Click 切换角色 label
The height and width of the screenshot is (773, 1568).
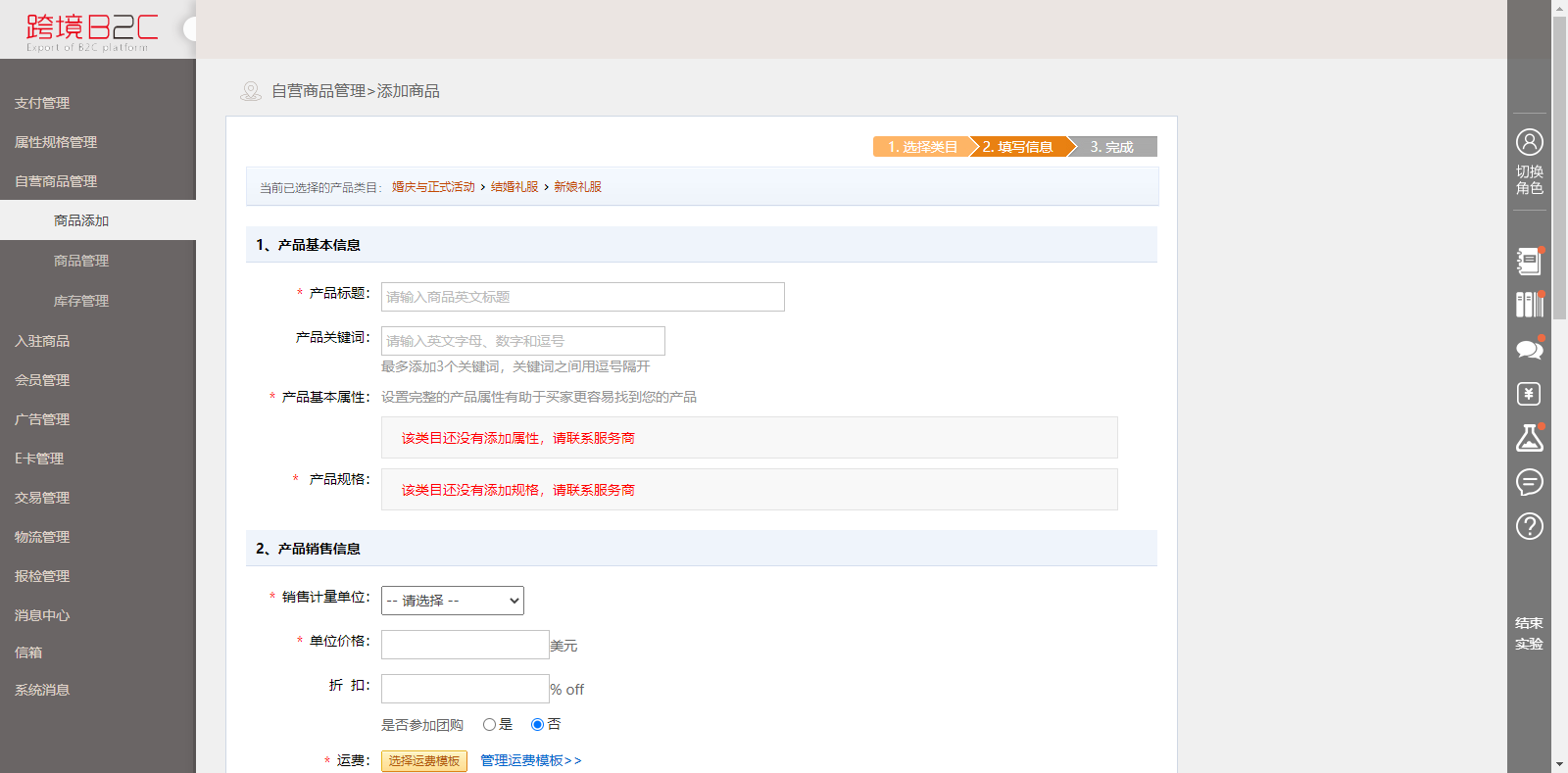click(x=1529, y=179)
